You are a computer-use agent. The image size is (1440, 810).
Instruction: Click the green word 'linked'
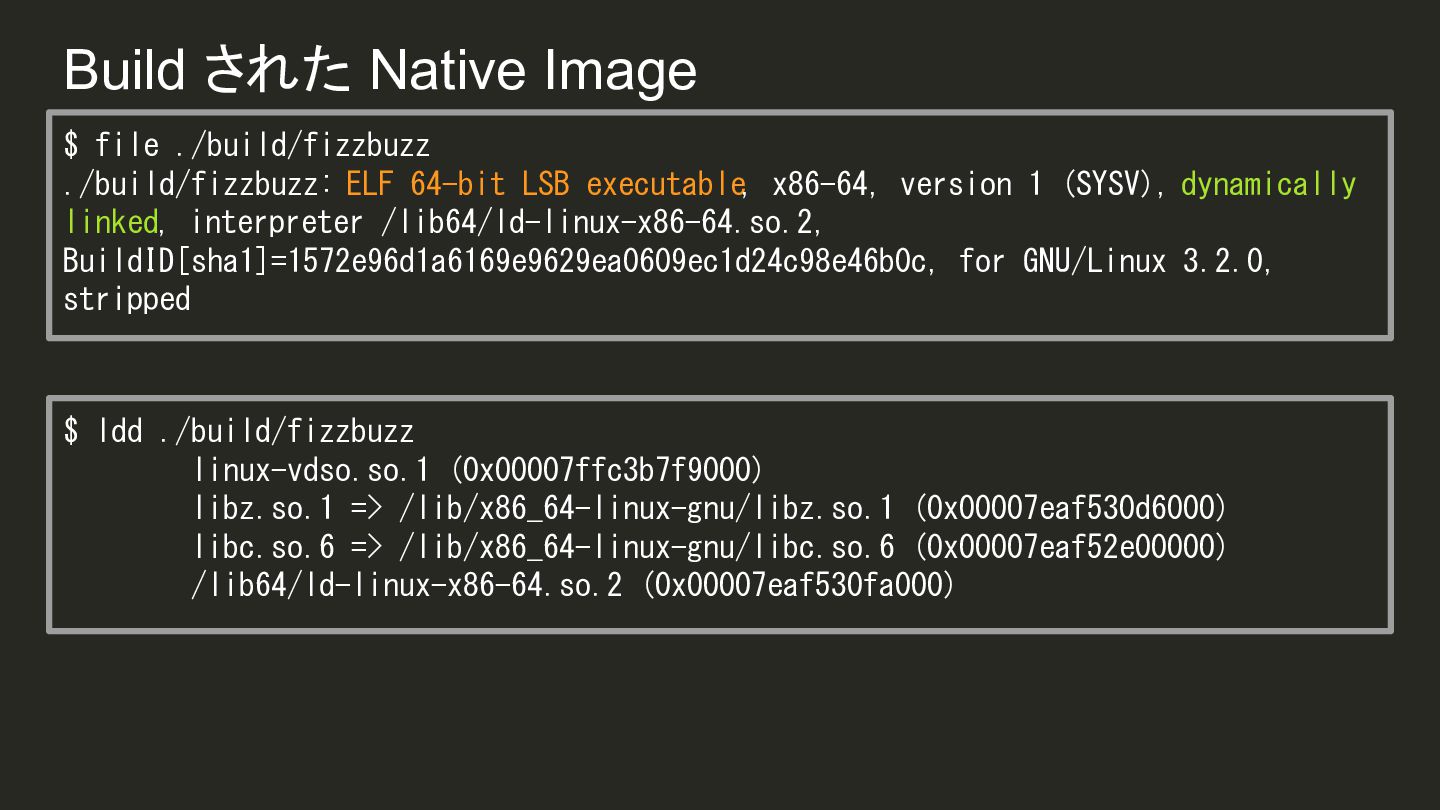click(111, 222)
